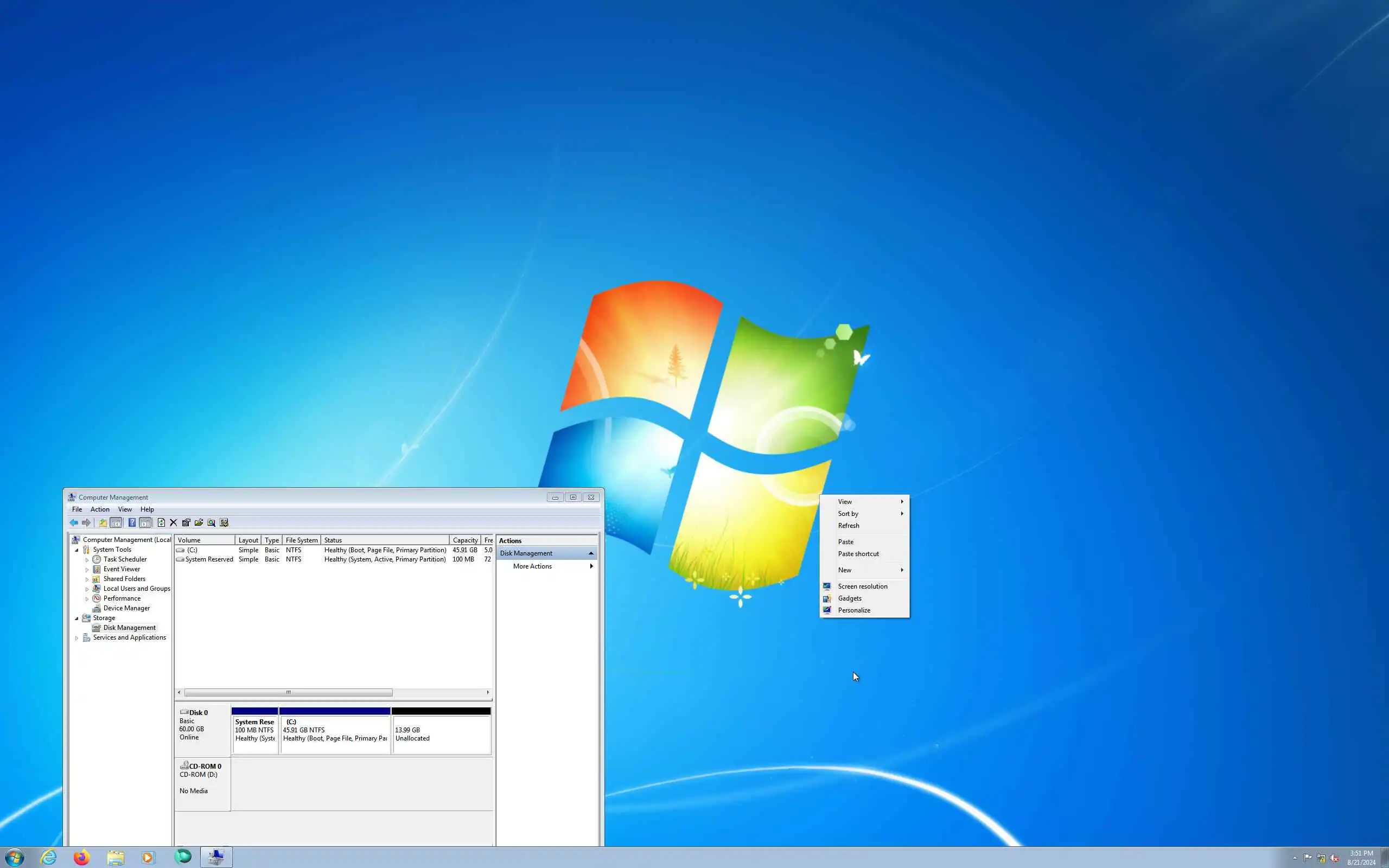This screenshot has height=868, width=1389.
Task: Toggle Show/Hide Action Pane toolbar button
Action: (145, 522)
